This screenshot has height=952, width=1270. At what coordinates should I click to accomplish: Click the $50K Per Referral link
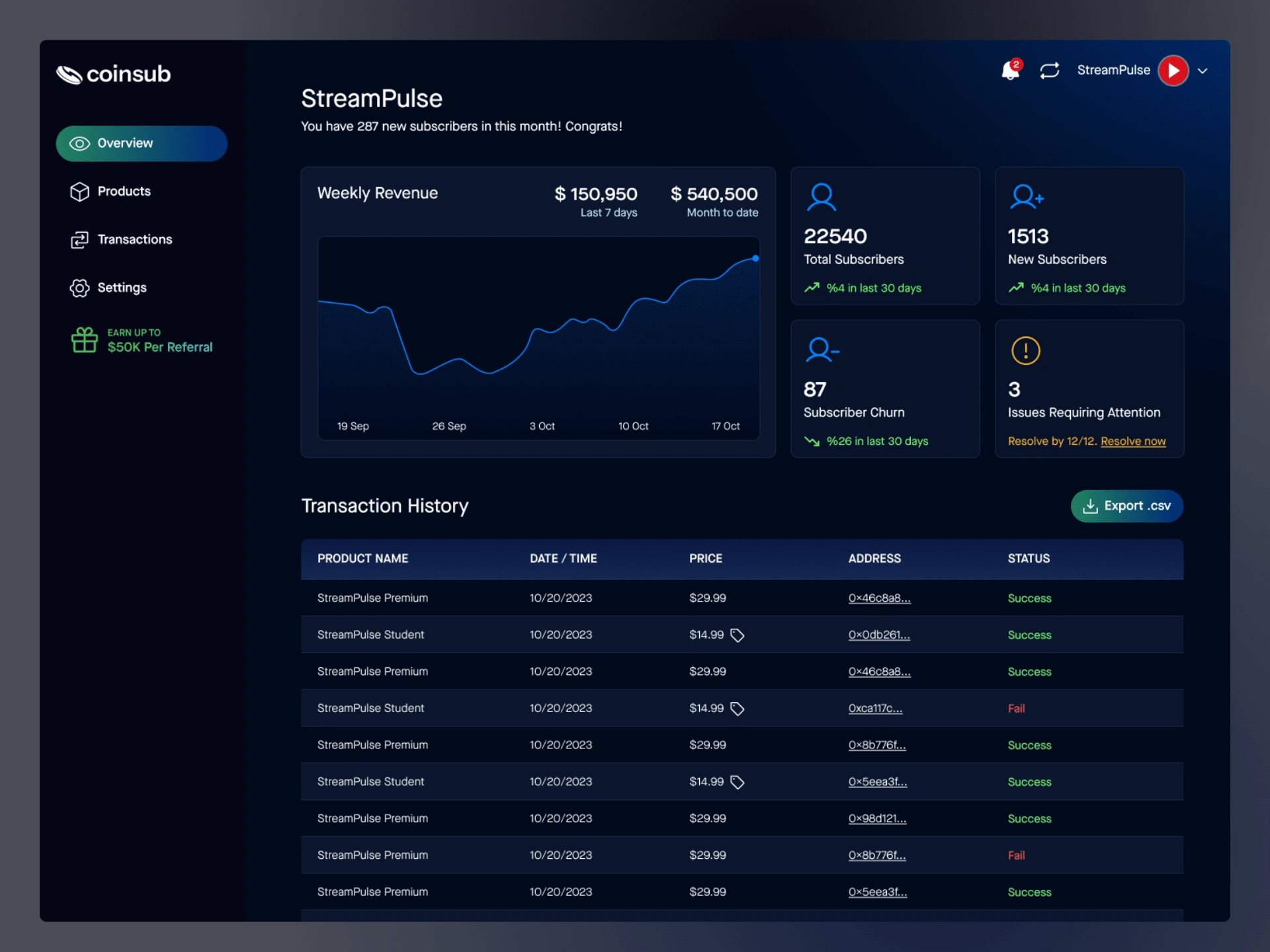point(160,347)
